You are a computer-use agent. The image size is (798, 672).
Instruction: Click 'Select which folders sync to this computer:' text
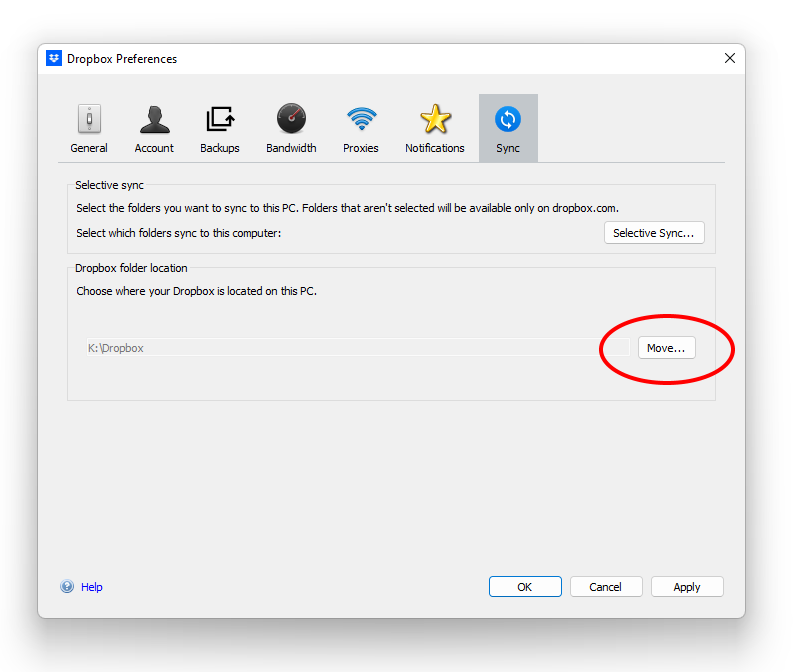tap(179, 233)
